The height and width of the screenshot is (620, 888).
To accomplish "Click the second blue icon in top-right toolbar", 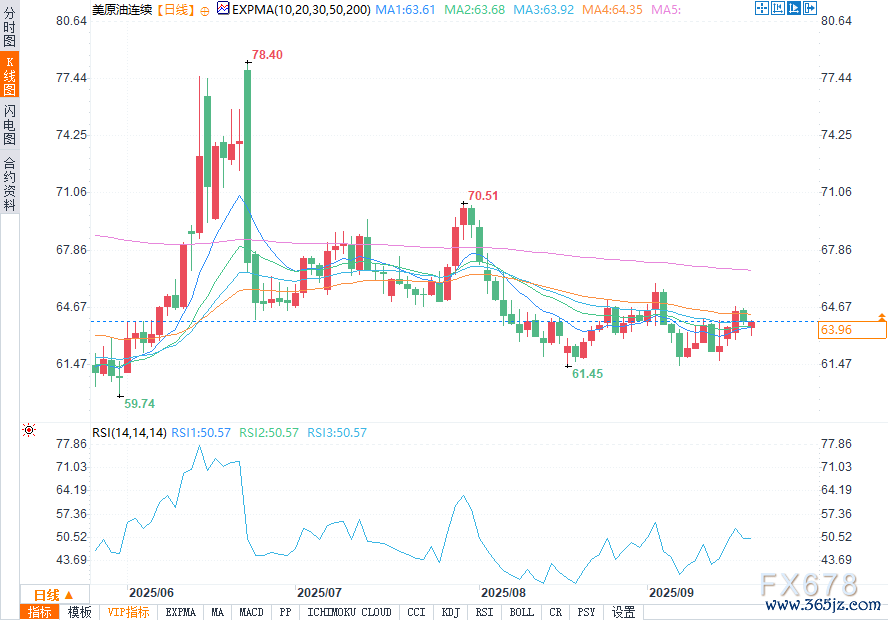I will [777, 9].
